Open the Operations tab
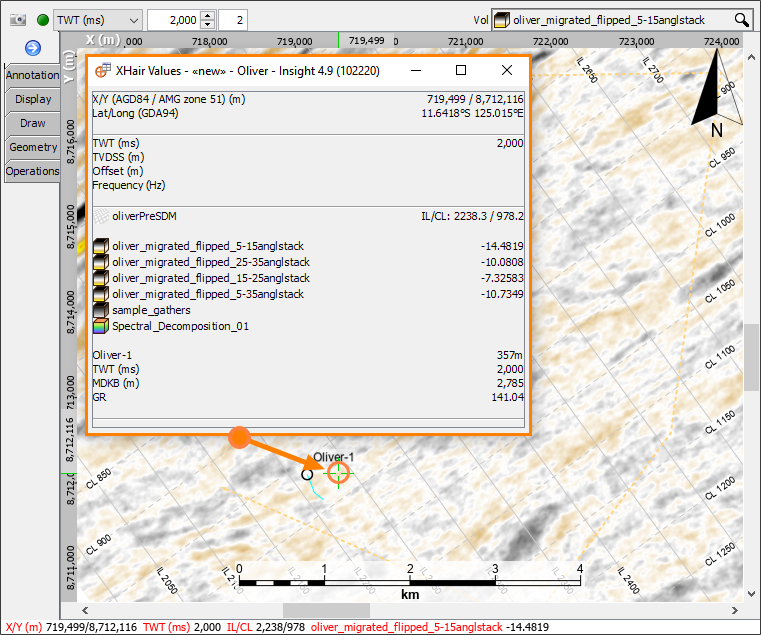Viewport: 761px width, 635px height. coord(33,171)
